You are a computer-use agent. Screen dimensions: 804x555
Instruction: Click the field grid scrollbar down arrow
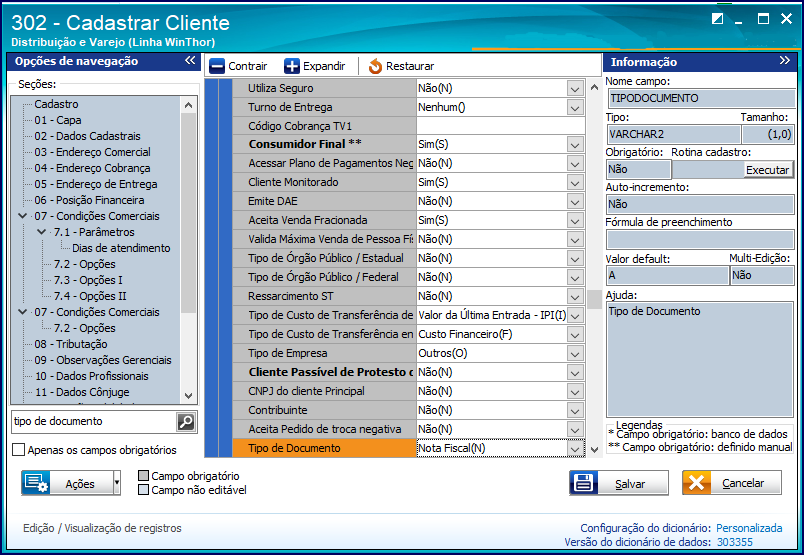[x=594, y=450]
